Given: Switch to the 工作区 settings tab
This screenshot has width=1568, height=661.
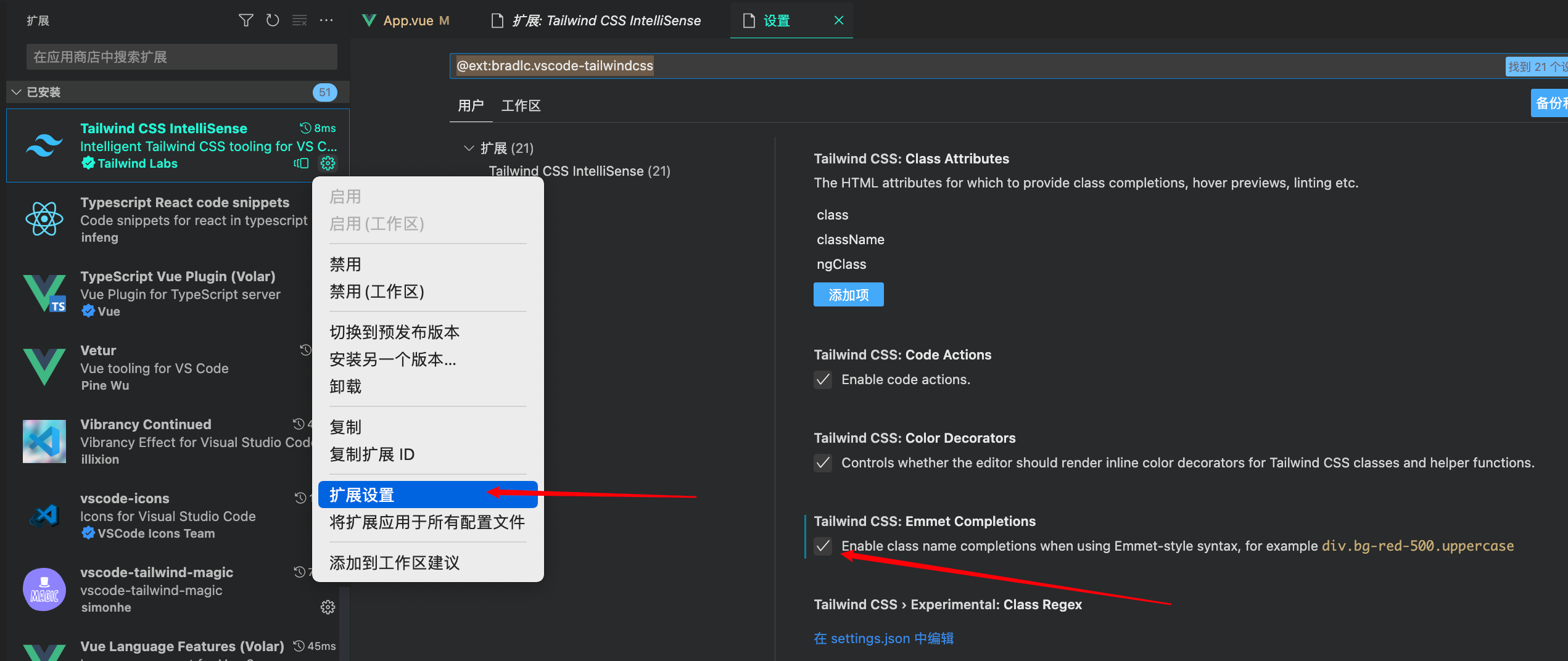Looking at the screenshot, I should click(521, 105).
